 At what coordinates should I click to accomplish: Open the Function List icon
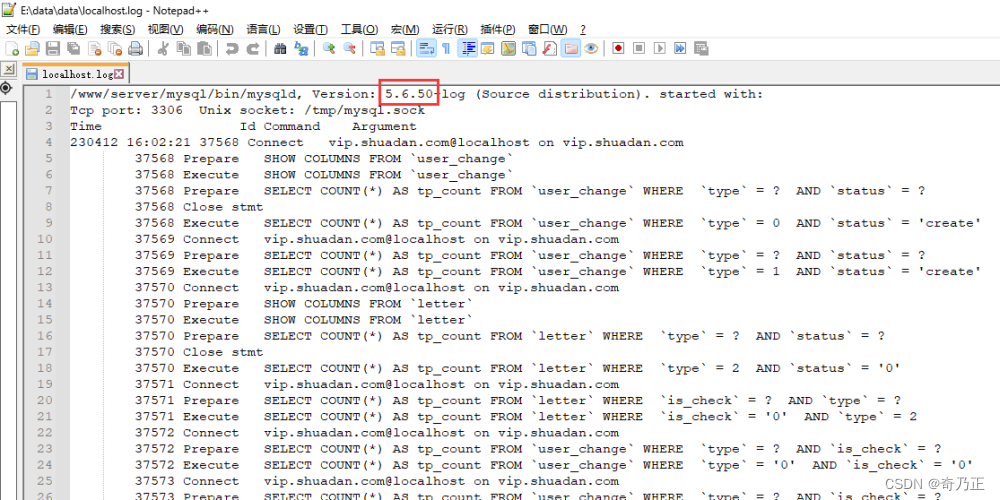[550, 48]
